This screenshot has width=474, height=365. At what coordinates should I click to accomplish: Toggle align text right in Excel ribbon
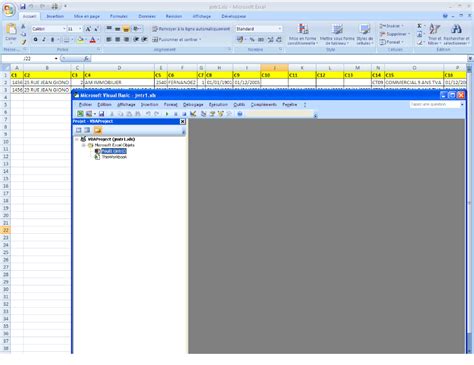pos(126,39)
